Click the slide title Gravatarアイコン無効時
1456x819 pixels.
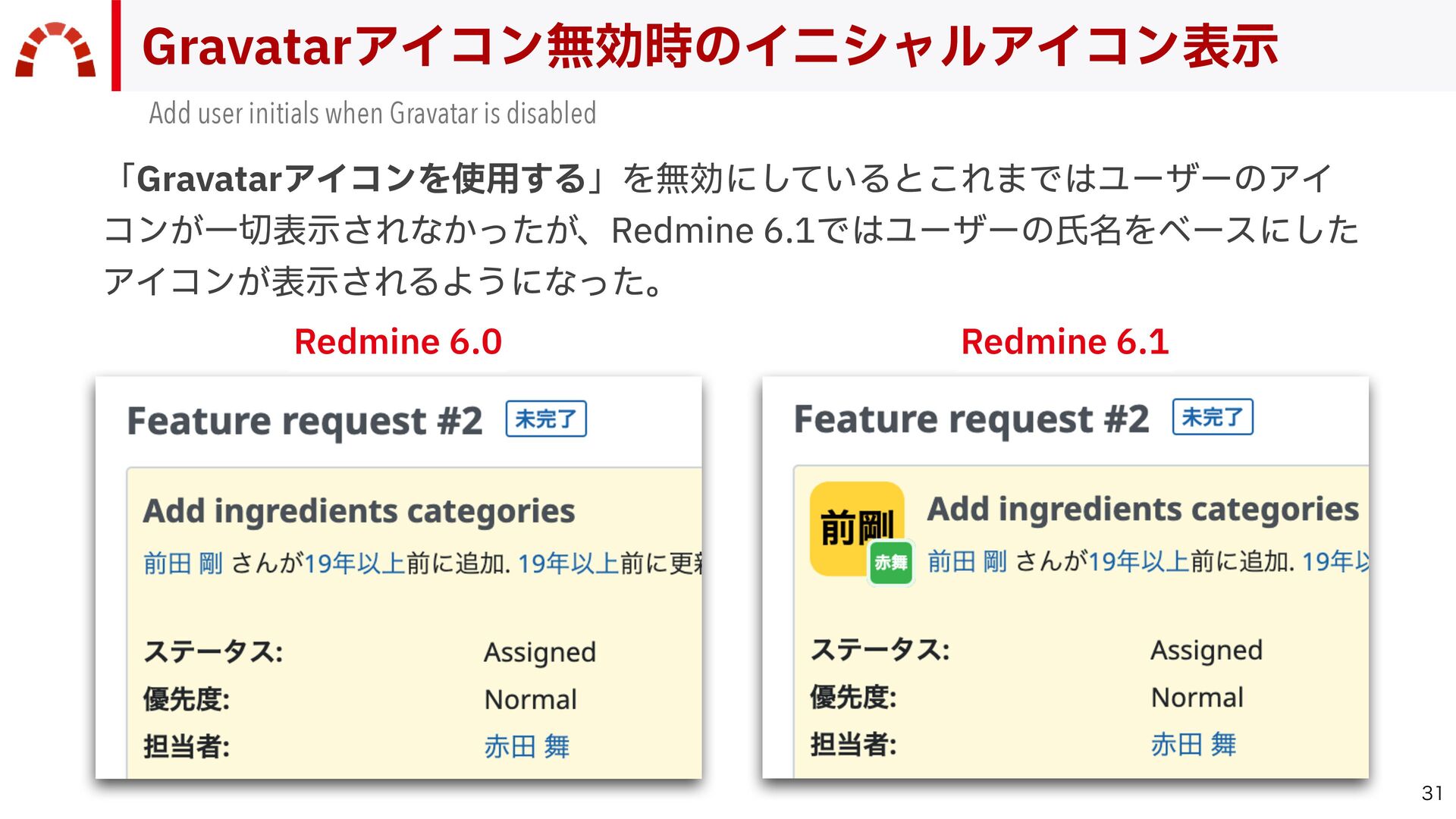pos(709,47)
